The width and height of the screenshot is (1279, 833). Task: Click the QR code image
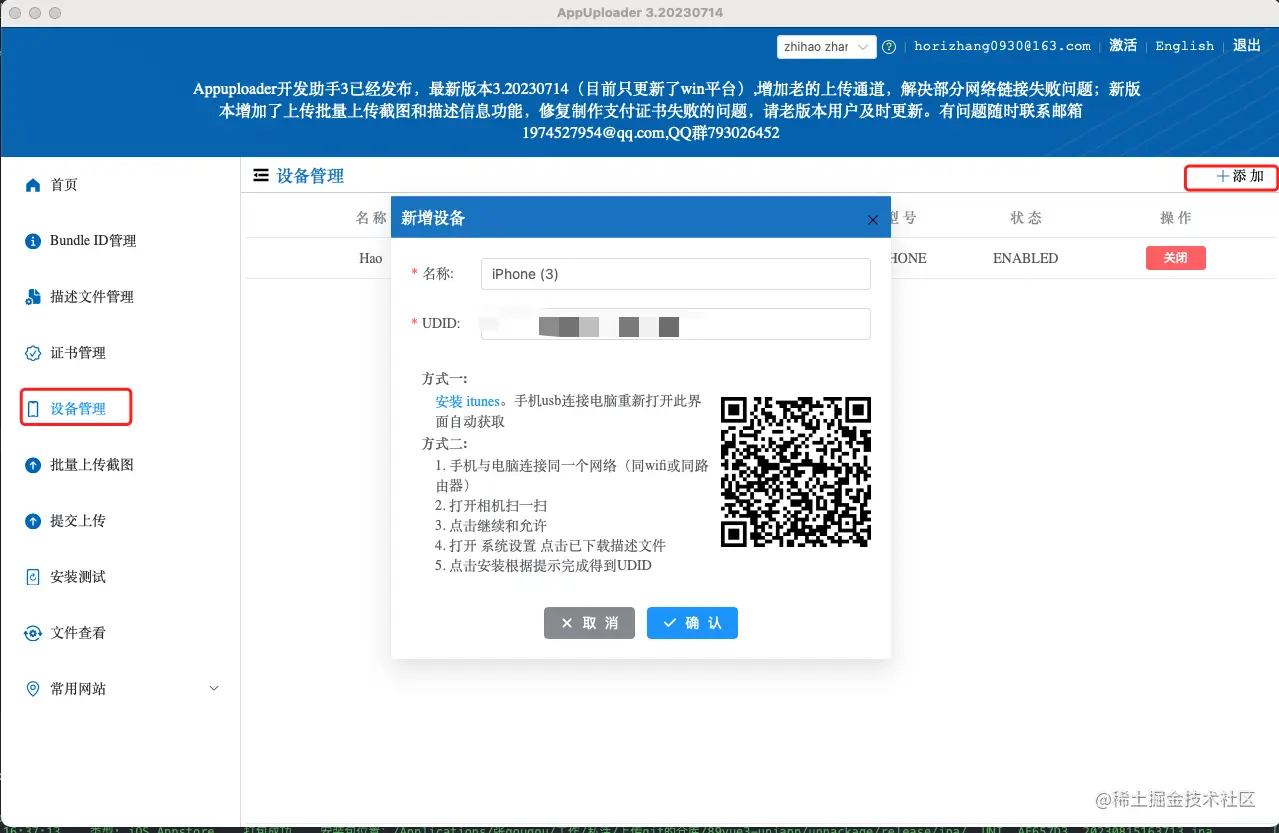tap(796, 472)
